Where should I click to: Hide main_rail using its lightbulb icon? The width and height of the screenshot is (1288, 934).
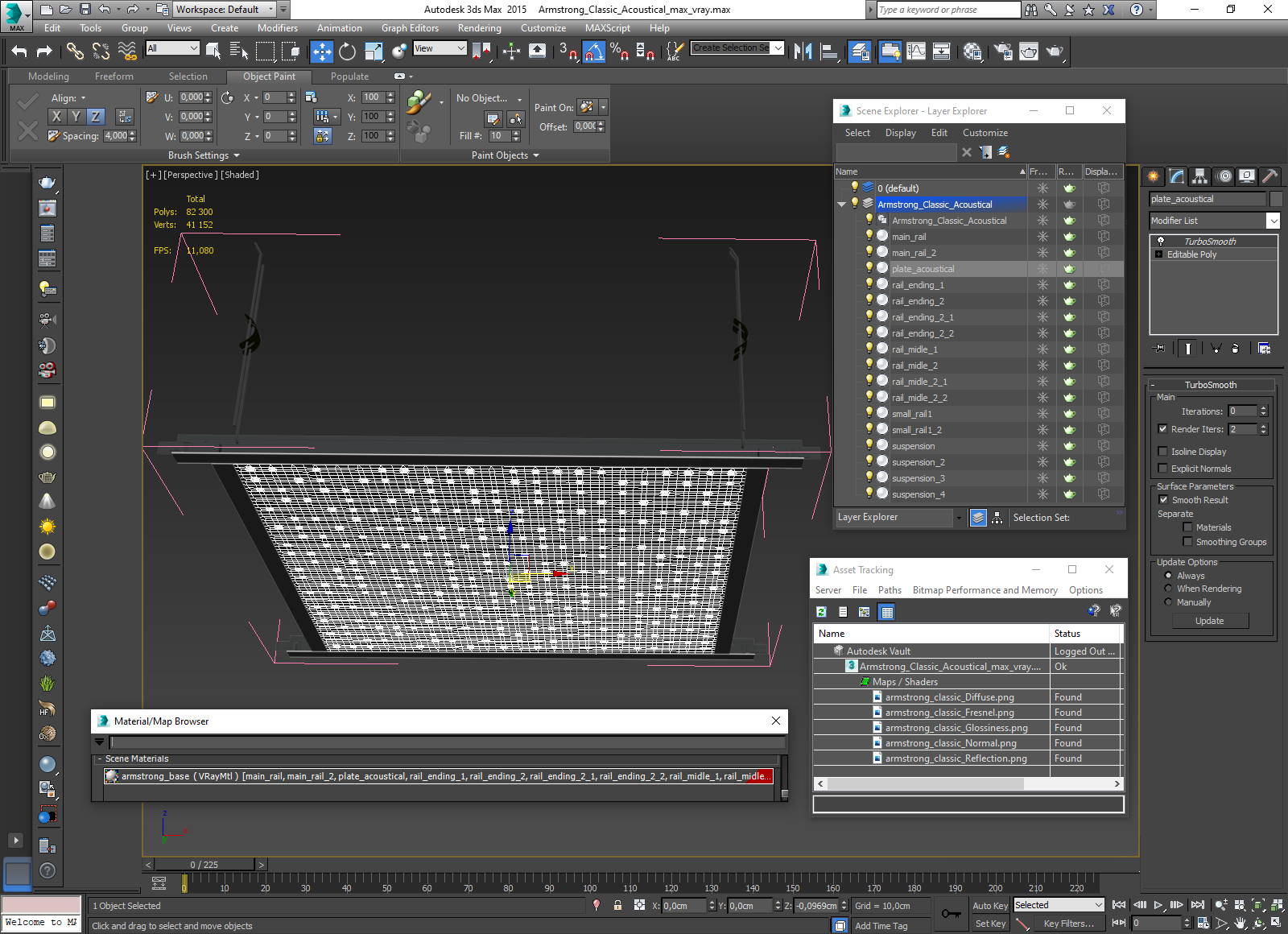click(x=869, y=236)
